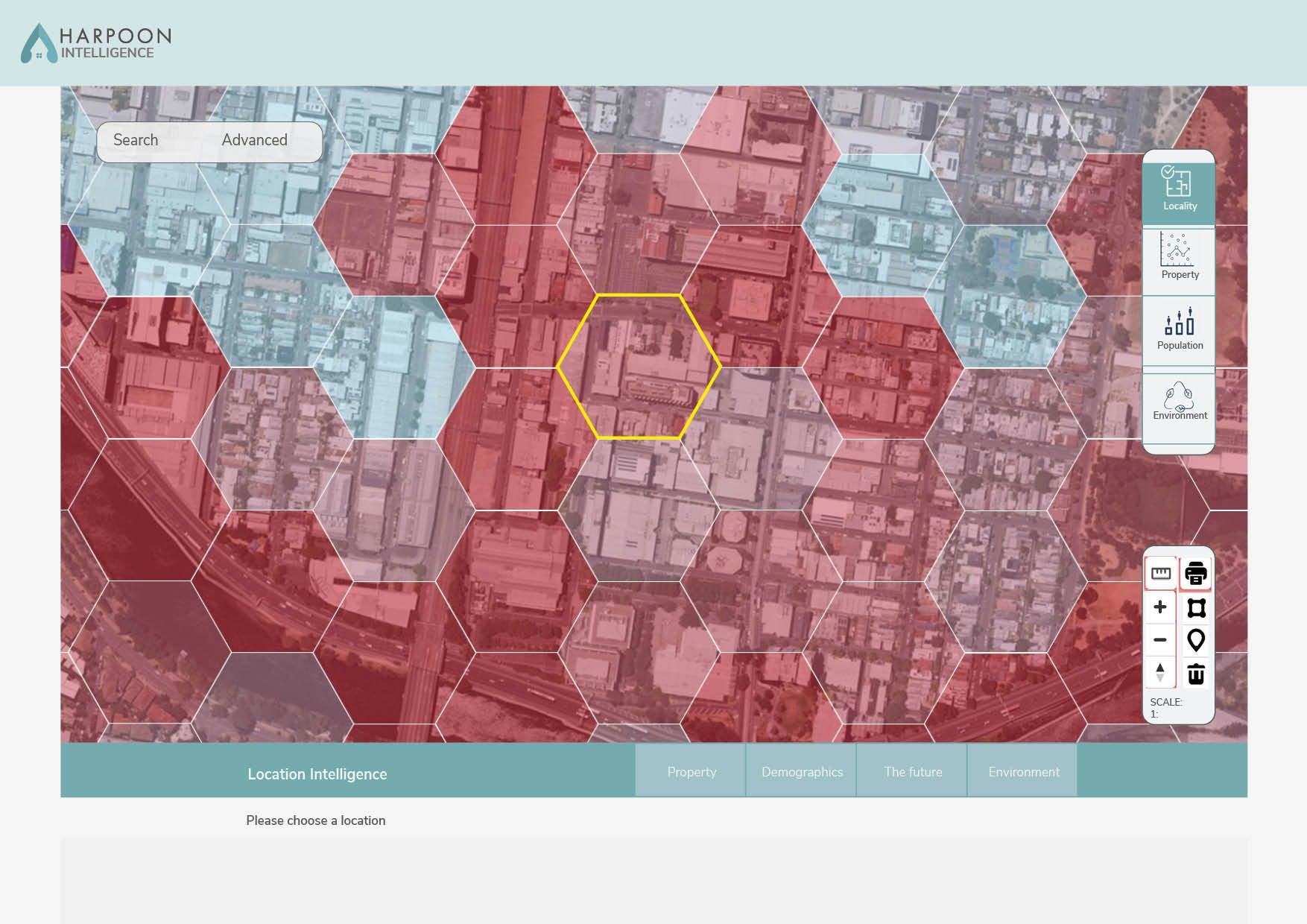
Task: Click the Harpoon Intelligence logo
Action: [x=96, y=43]
